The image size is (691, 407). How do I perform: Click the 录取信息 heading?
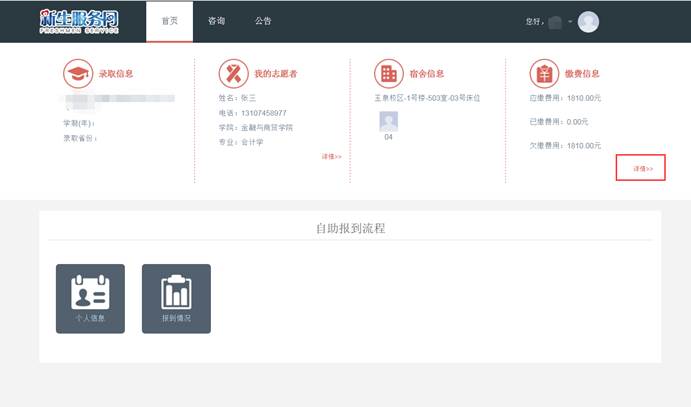coord(116,74)
